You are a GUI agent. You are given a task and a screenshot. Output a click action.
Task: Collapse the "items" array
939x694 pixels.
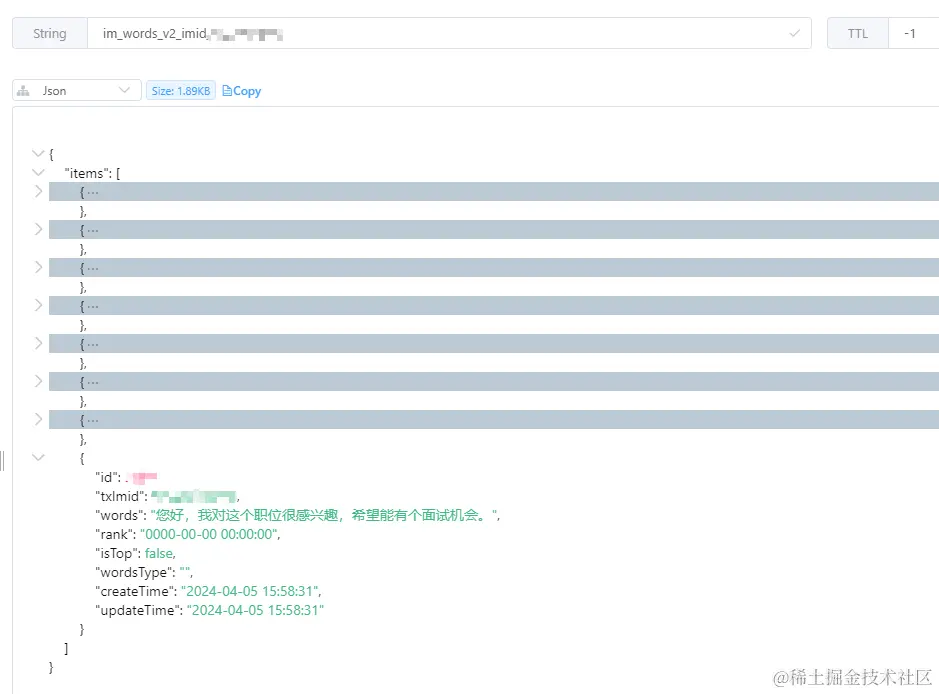(38, 173)
